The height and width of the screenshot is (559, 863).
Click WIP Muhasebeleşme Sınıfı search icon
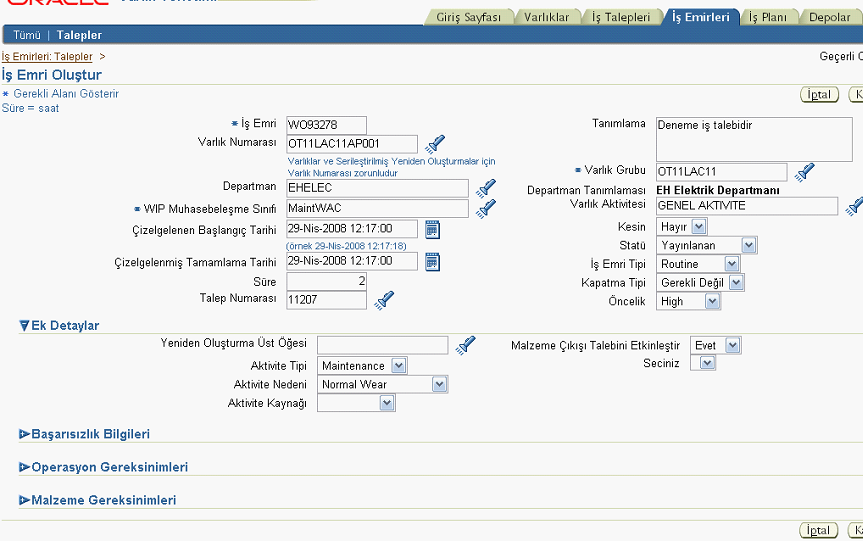click(x=486, y=208)
